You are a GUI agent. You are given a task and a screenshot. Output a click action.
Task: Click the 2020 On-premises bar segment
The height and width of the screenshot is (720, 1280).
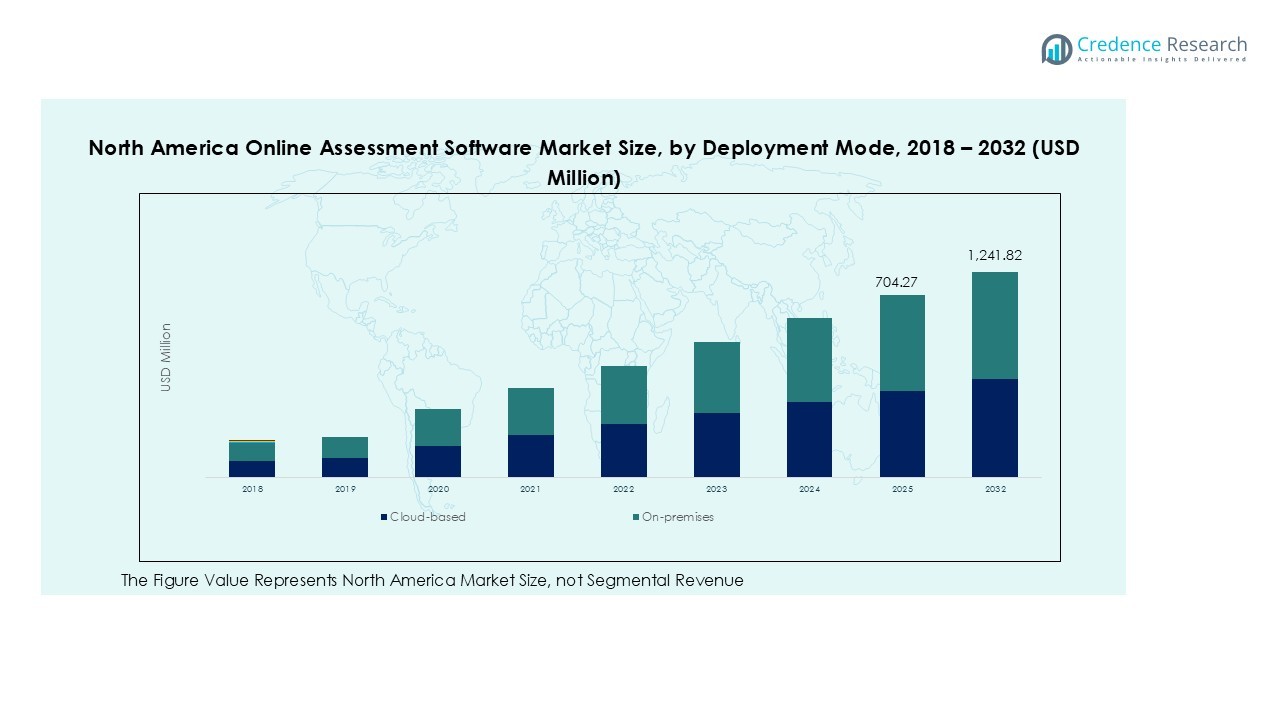(438, 427)
